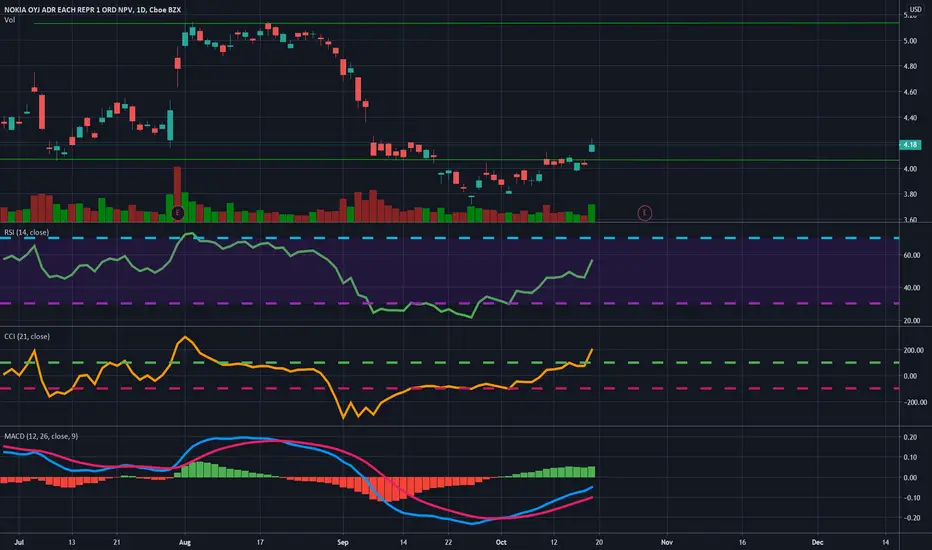This screenshot has width=932, height=550.
Task: Click the 17 date label on time axis
Action: (260, 542)
